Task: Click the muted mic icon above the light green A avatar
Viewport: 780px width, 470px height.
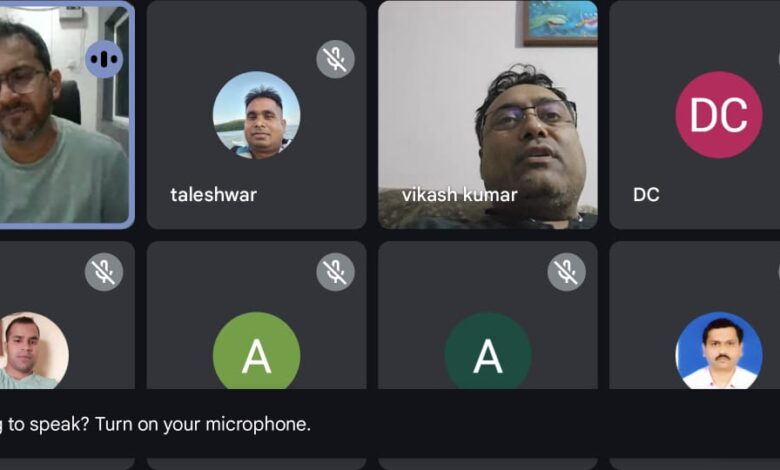Action: pos(335,272)
